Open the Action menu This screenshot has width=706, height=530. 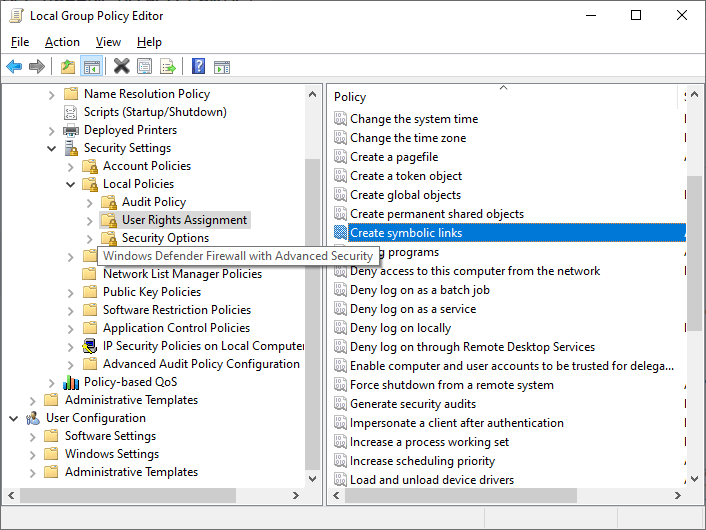[62, 42]
